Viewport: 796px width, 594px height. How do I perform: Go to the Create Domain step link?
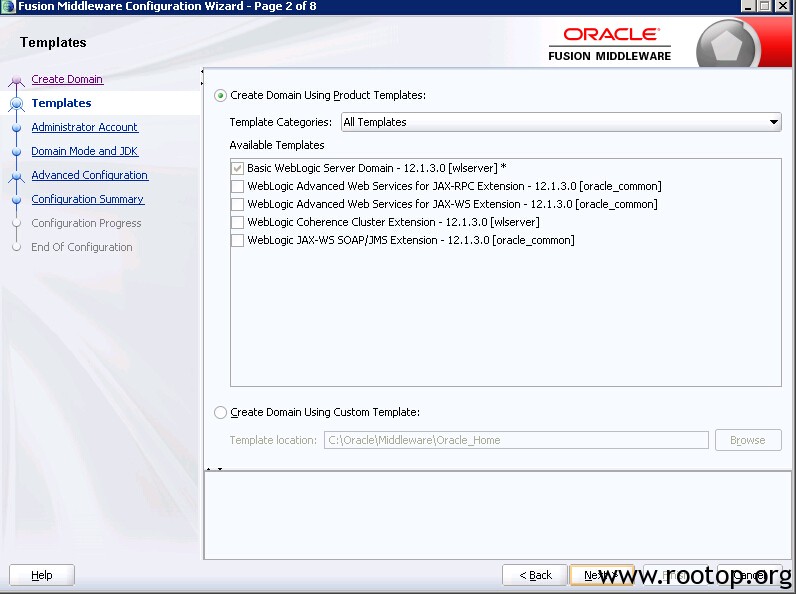click(67, 79)
